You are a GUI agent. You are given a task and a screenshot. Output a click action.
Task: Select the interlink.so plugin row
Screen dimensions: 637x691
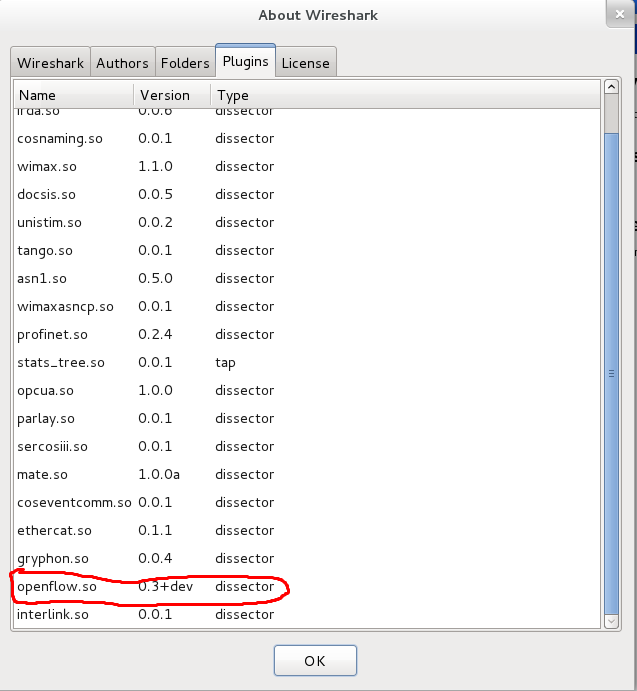pos(307,614)
